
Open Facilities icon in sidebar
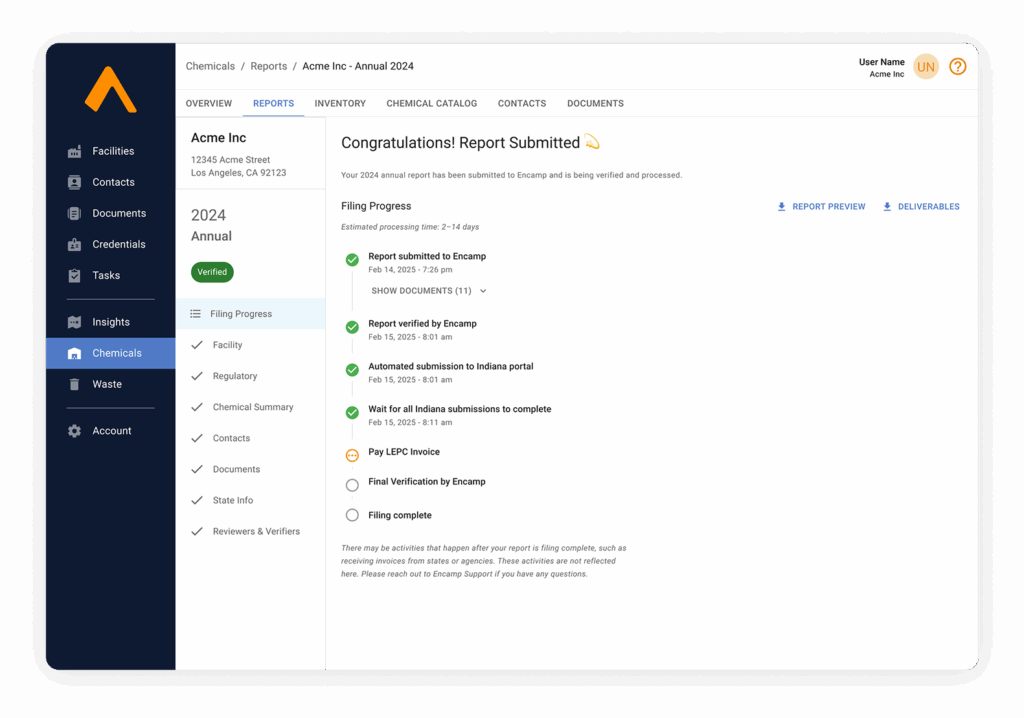click(74, 151)
